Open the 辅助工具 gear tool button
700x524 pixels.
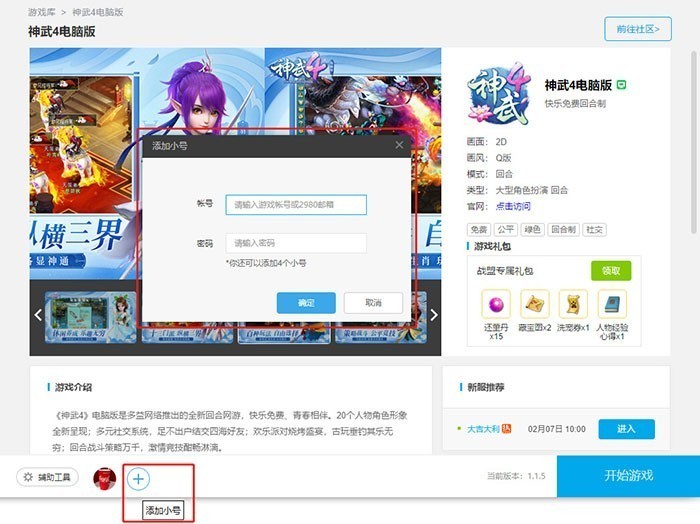pyautogui.click(x=47, y=477)
